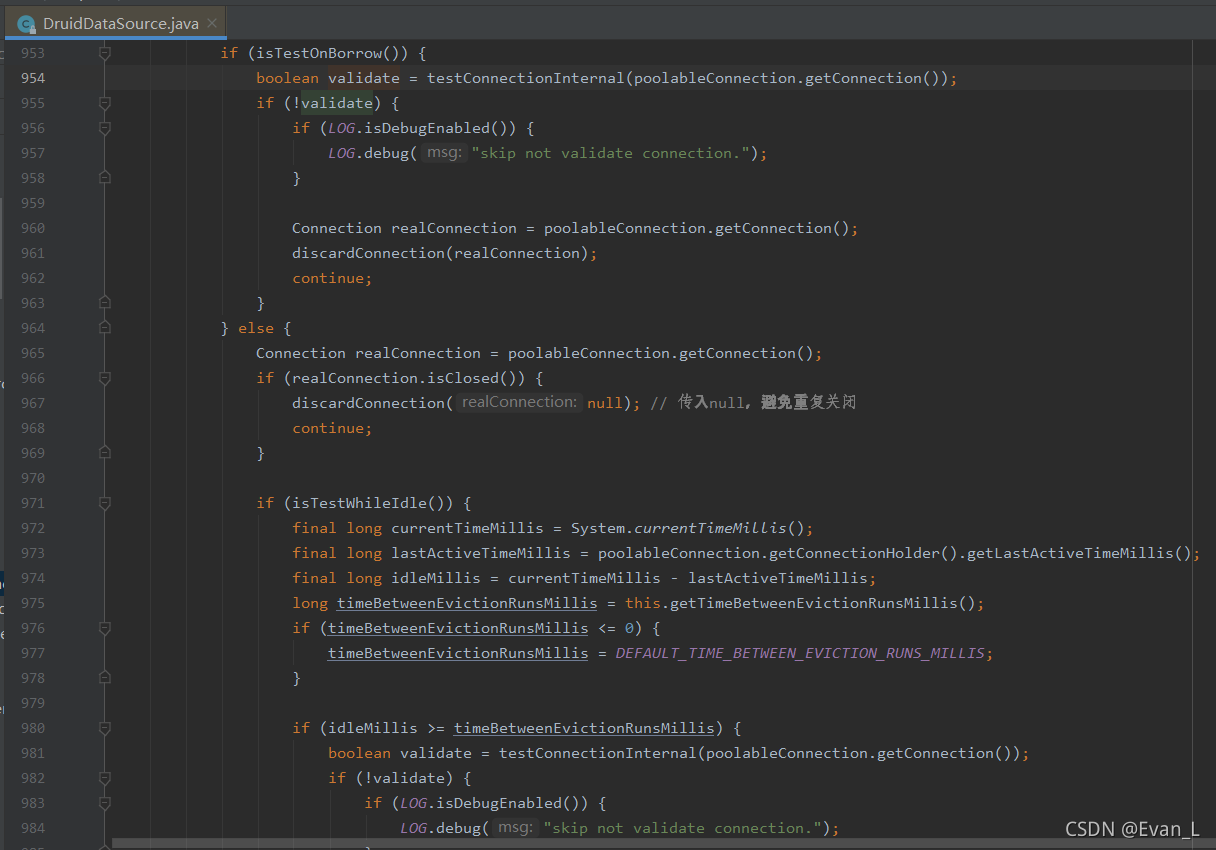Click line number 954 in the gutter
The width and height of the screenshot is (1216, 850).
coord(32,78)
